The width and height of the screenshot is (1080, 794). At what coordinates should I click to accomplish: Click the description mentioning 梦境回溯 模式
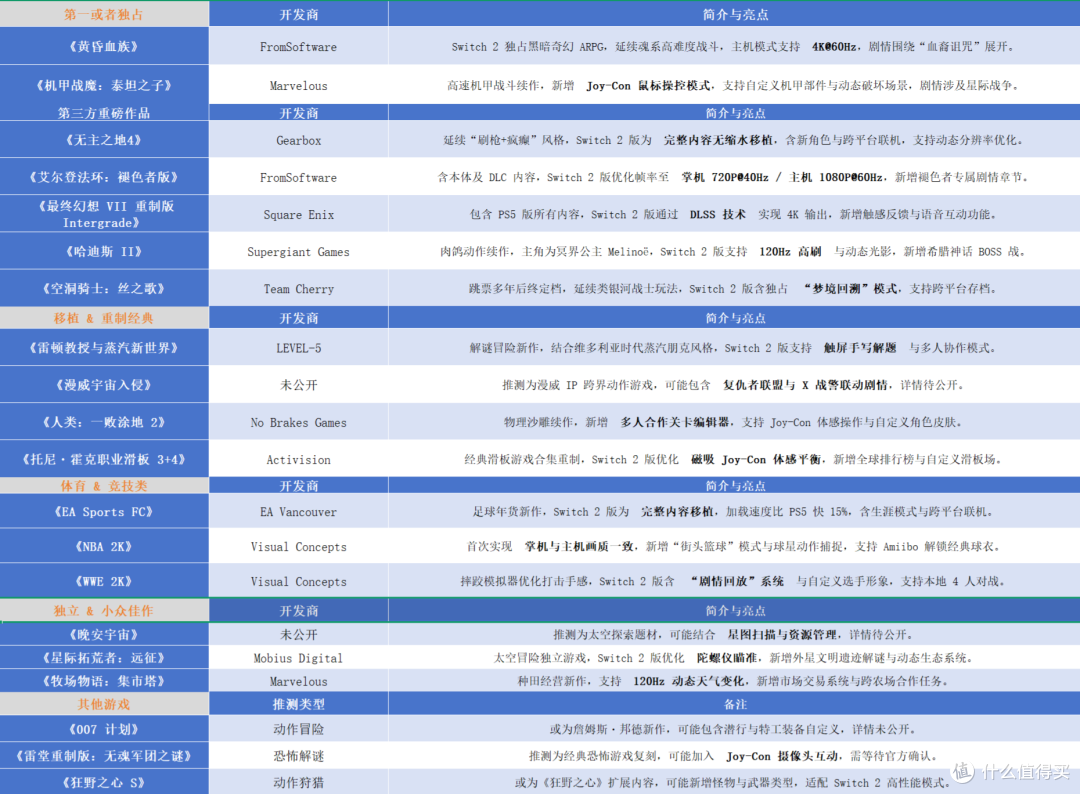pos(734,289)
